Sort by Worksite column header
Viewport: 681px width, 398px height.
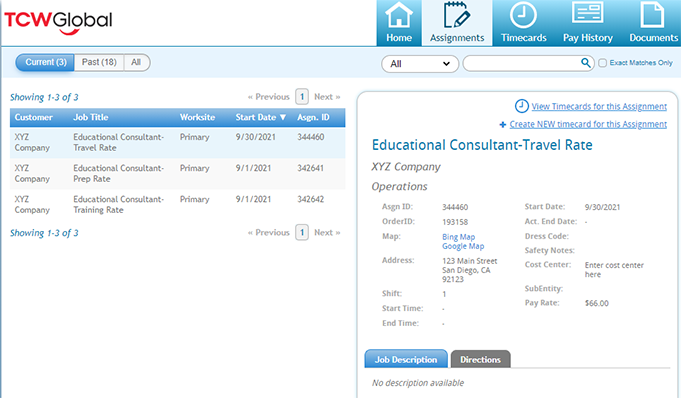coord(198,117)
